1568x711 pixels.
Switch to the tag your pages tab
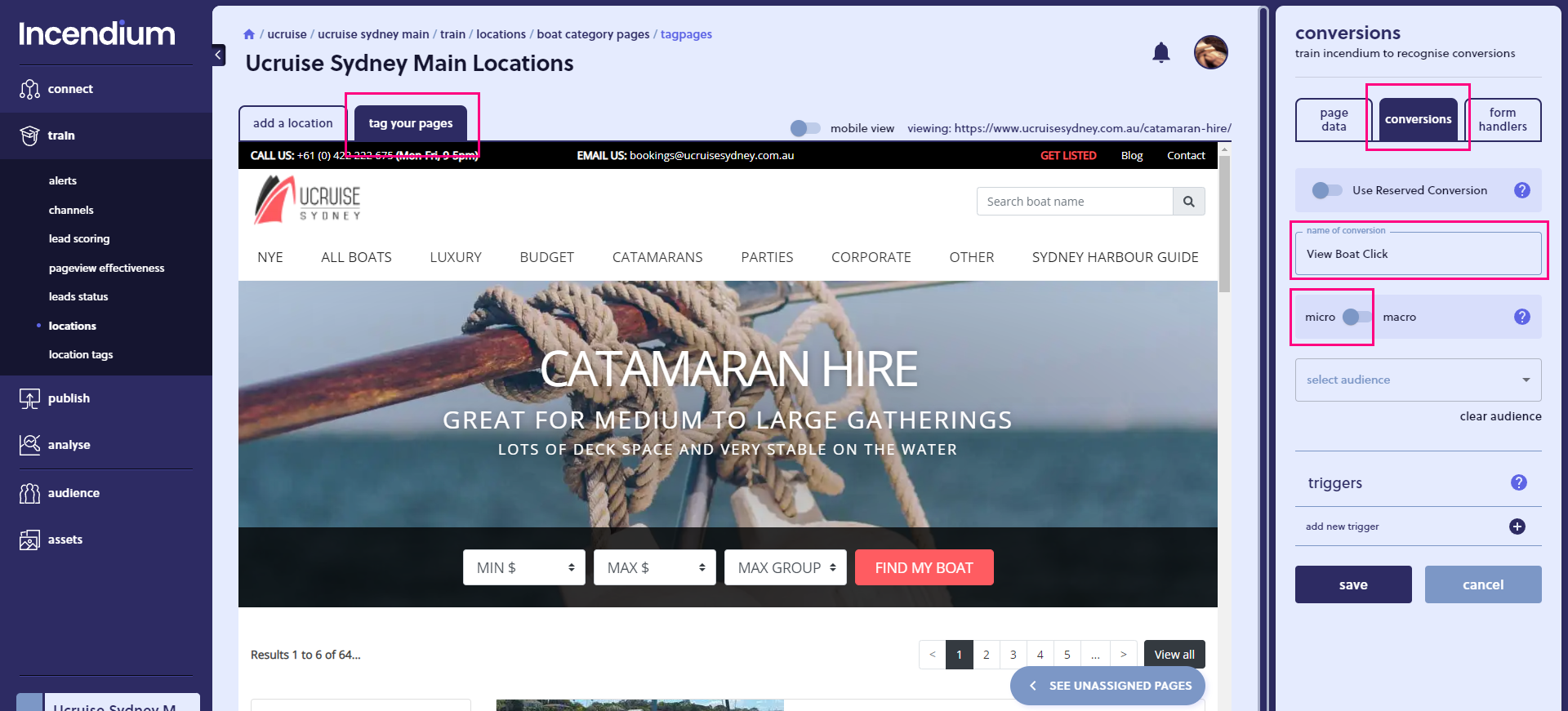(411, 123)
